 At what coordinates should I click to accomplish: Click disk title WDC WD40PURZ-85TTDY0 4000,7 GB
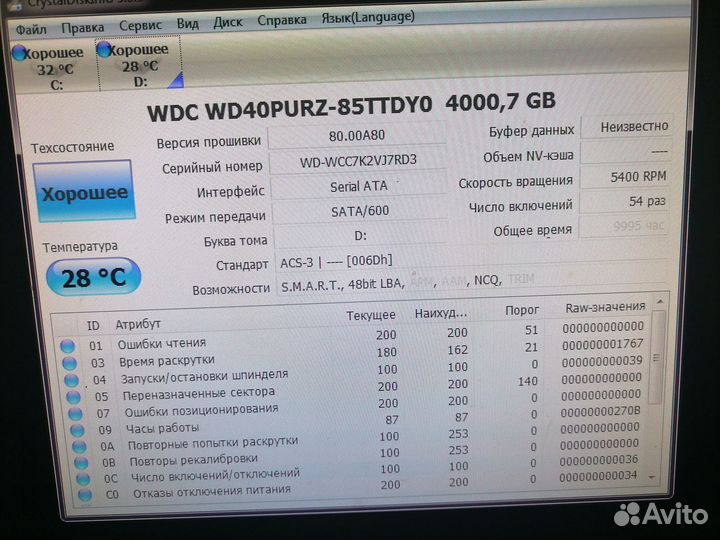click(x=351, y=107)
